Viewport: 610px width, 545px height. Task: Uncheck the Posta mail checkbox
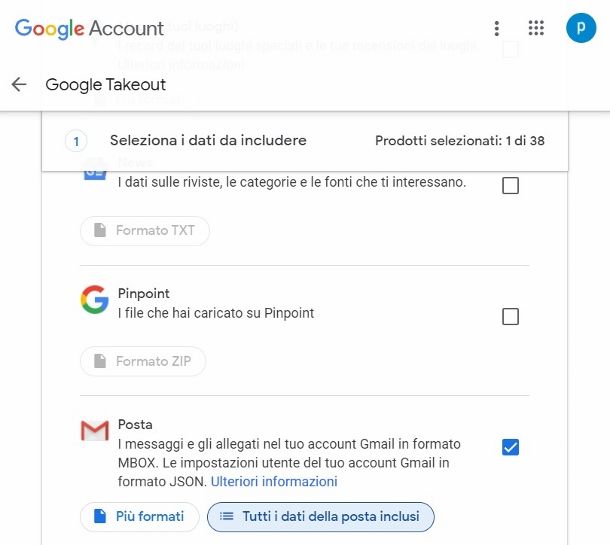click(510, 447)
